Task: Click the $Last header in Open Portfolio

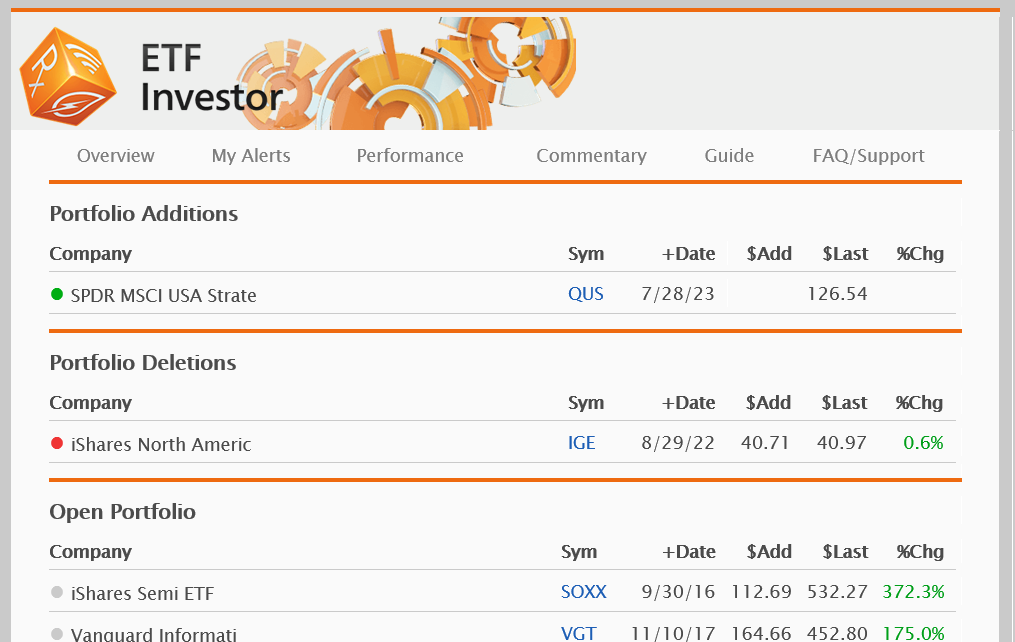Action: click(845, 551)
